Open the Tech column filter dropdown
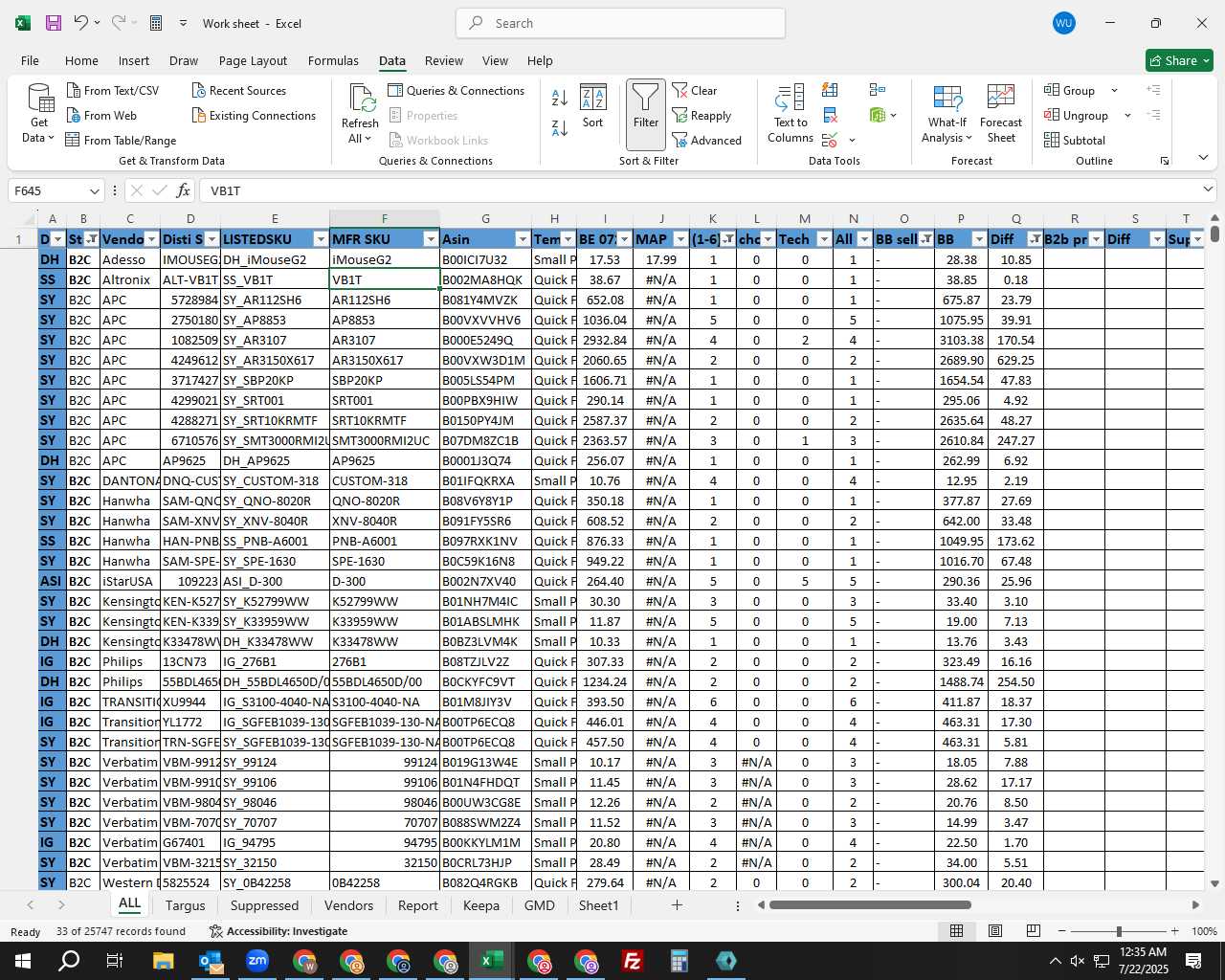 tap(823, 239)
